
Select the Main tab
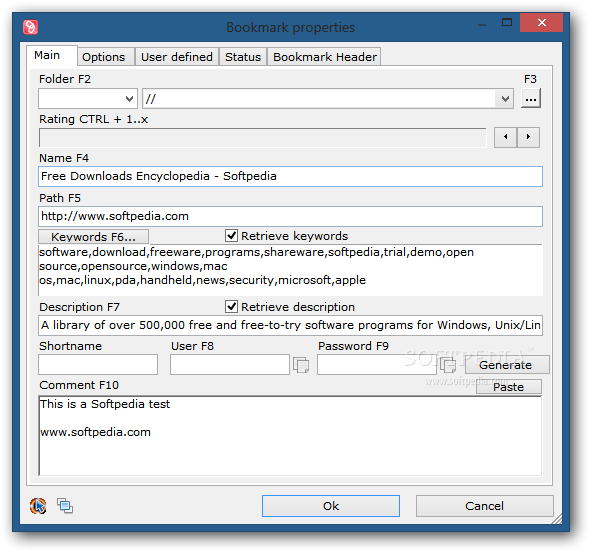(52, 55)
